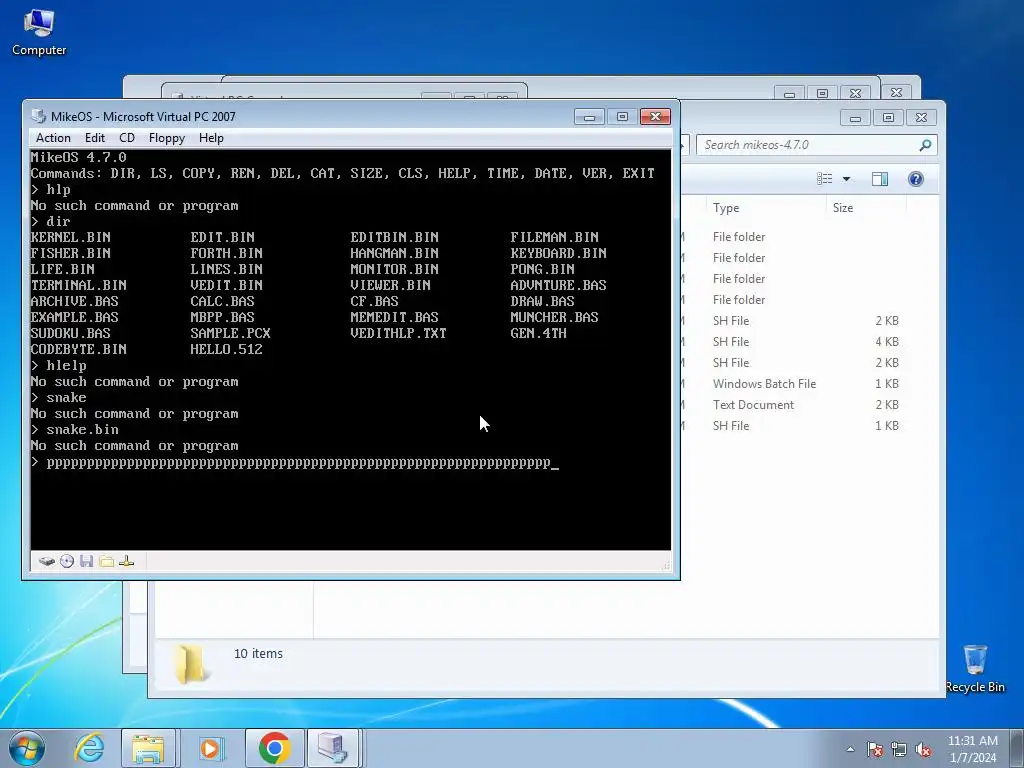Launch Windows Media Player from taskbar
Viewport: 1024px width, 768px height.
coord(210,748)
